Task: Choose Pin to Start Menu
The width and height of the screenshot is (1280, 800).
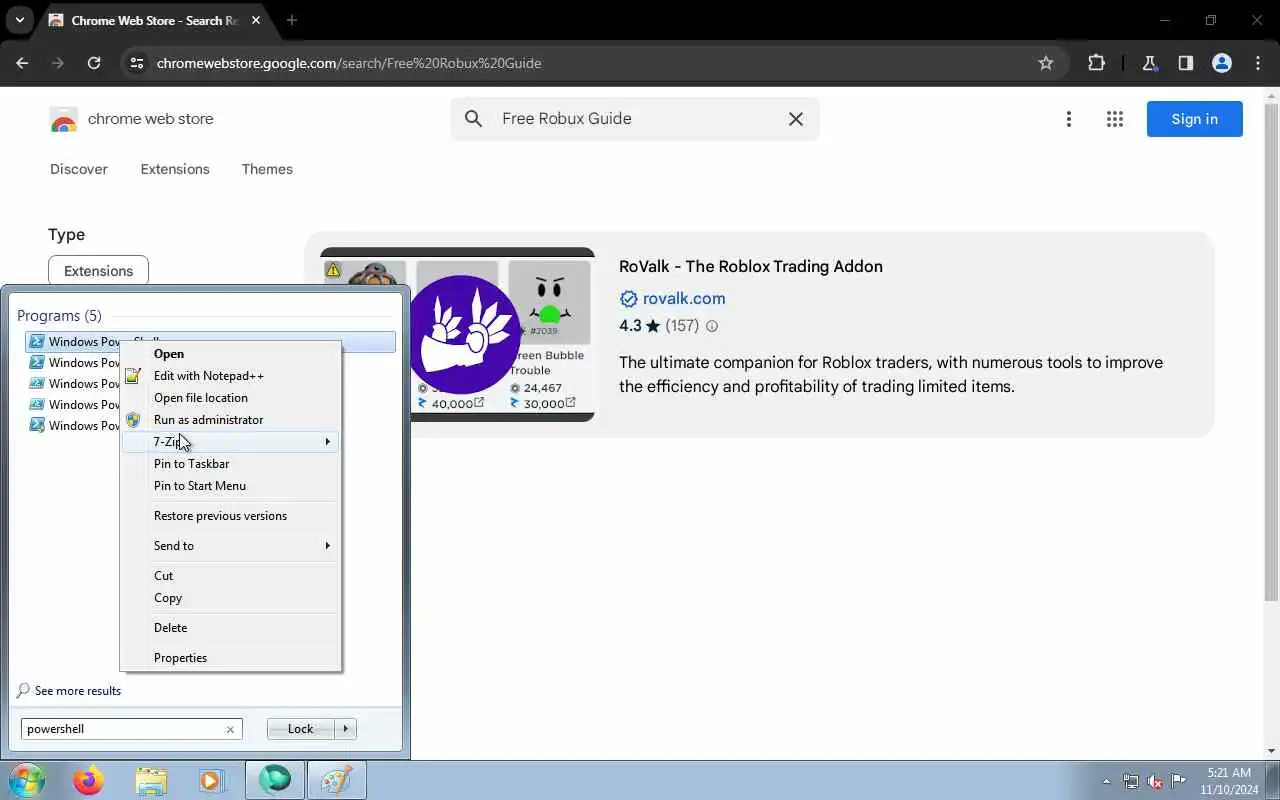Action: click(x=230, y=486)
